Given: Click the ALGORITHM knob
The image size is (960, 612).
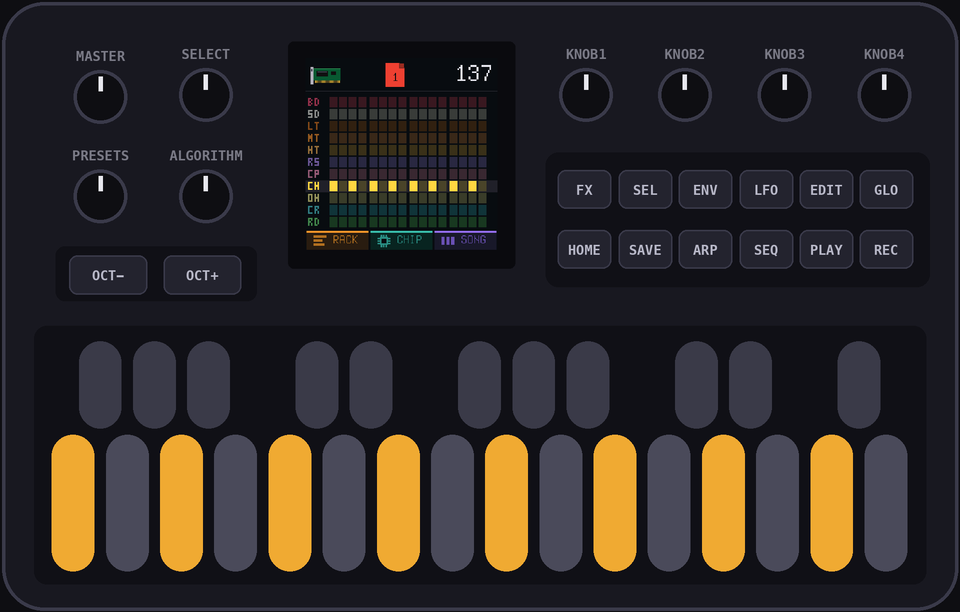Looking at the screenshot, I should 206,196.
